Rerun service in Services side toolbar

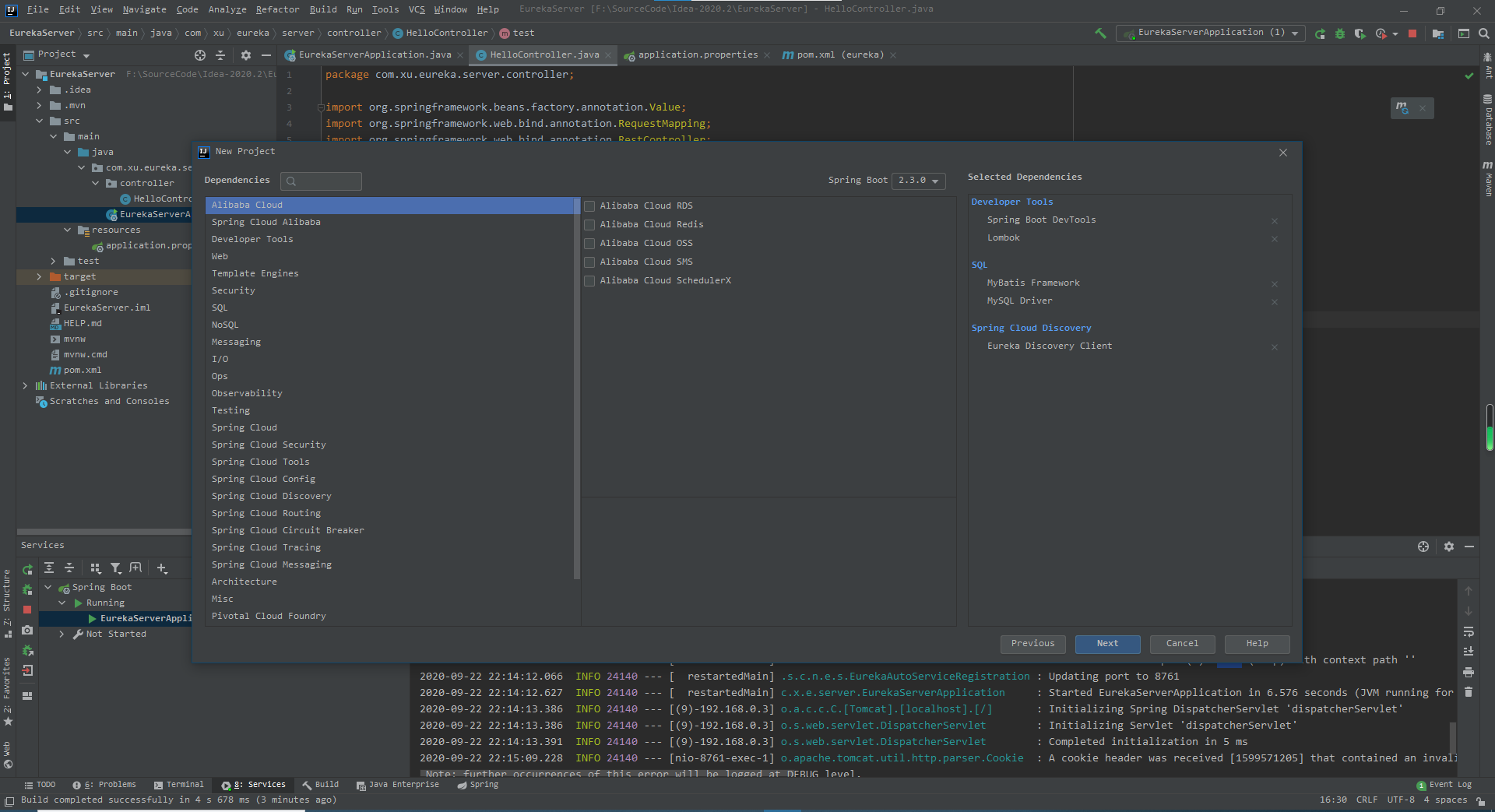pyautogui.click(x=27, y=570)
